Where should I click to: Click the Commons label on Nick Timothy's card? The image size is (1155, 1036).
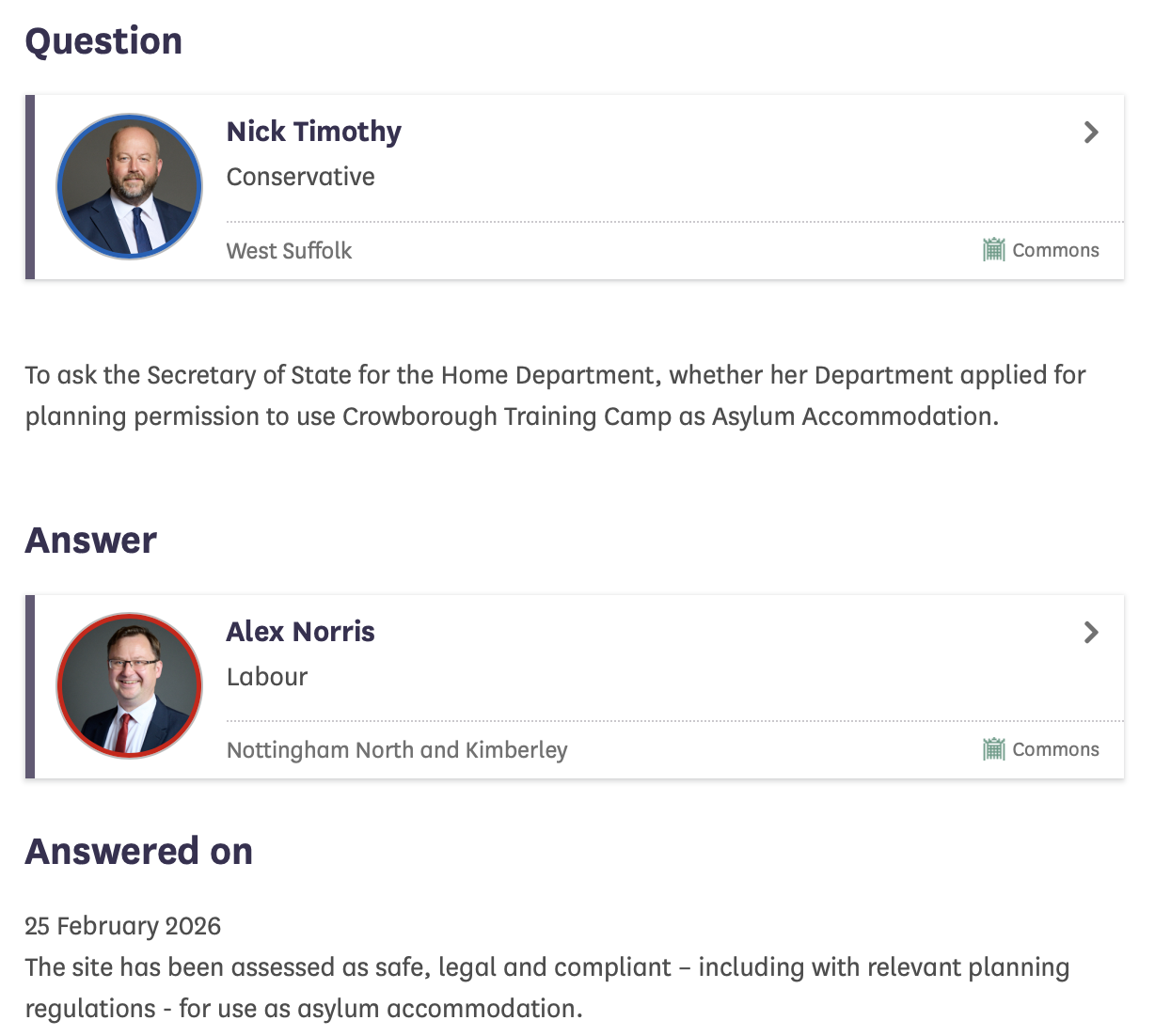tap(1055, 250)
